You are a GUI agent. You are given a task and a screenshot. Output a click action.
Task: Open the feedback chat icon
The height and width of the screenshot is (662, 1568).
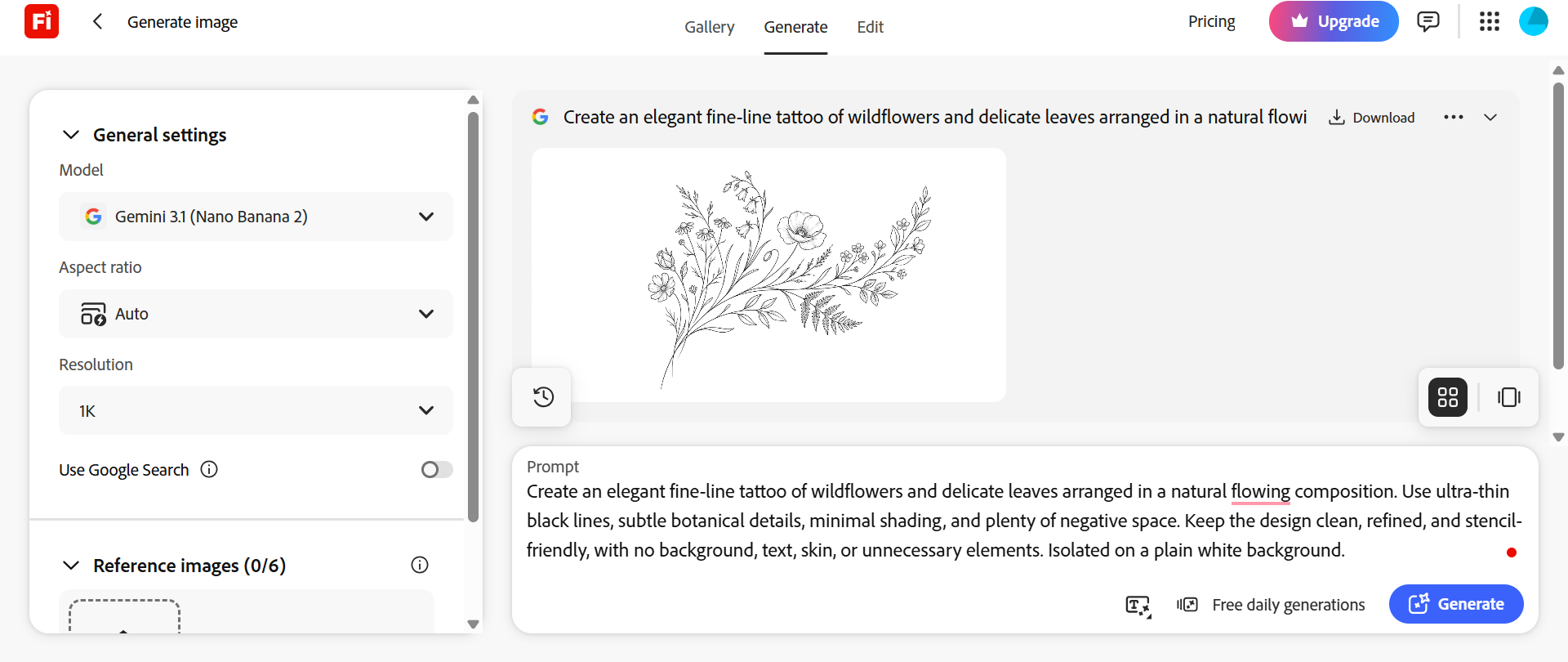[1428, 21]
